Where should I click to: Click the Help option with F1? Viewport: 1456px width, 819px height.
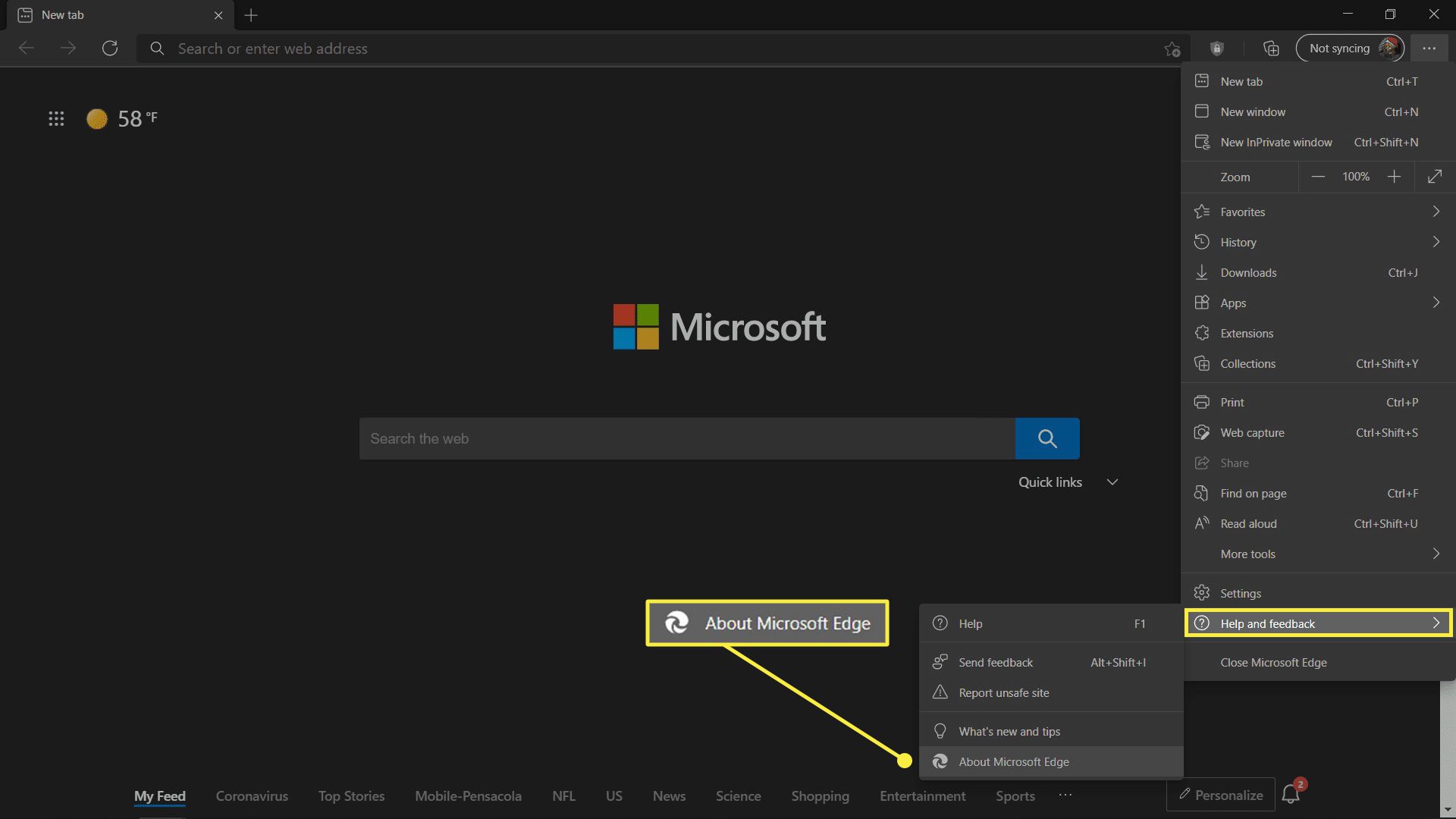[1050, 623]
